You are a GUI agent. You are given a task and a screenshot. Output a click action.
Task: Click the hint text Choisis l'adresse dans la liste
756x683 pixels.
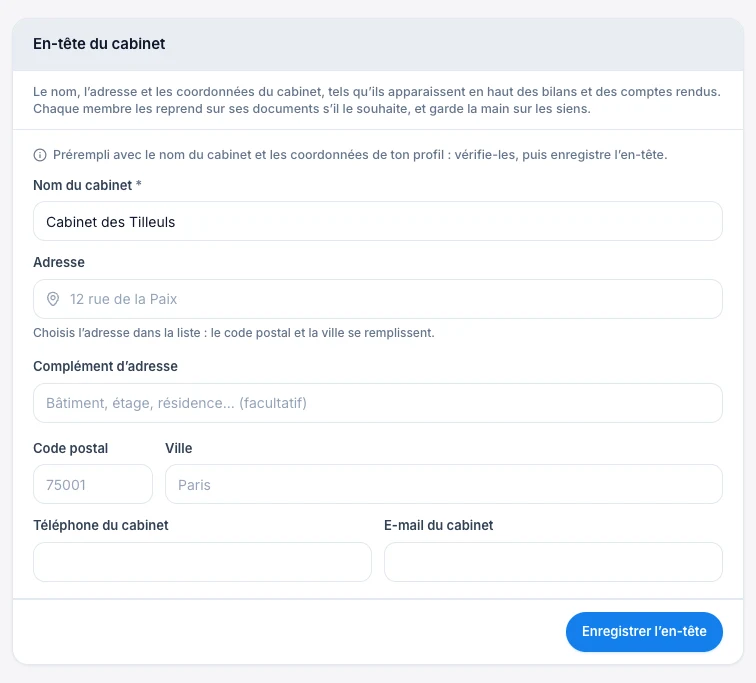(x=234, y=333)
